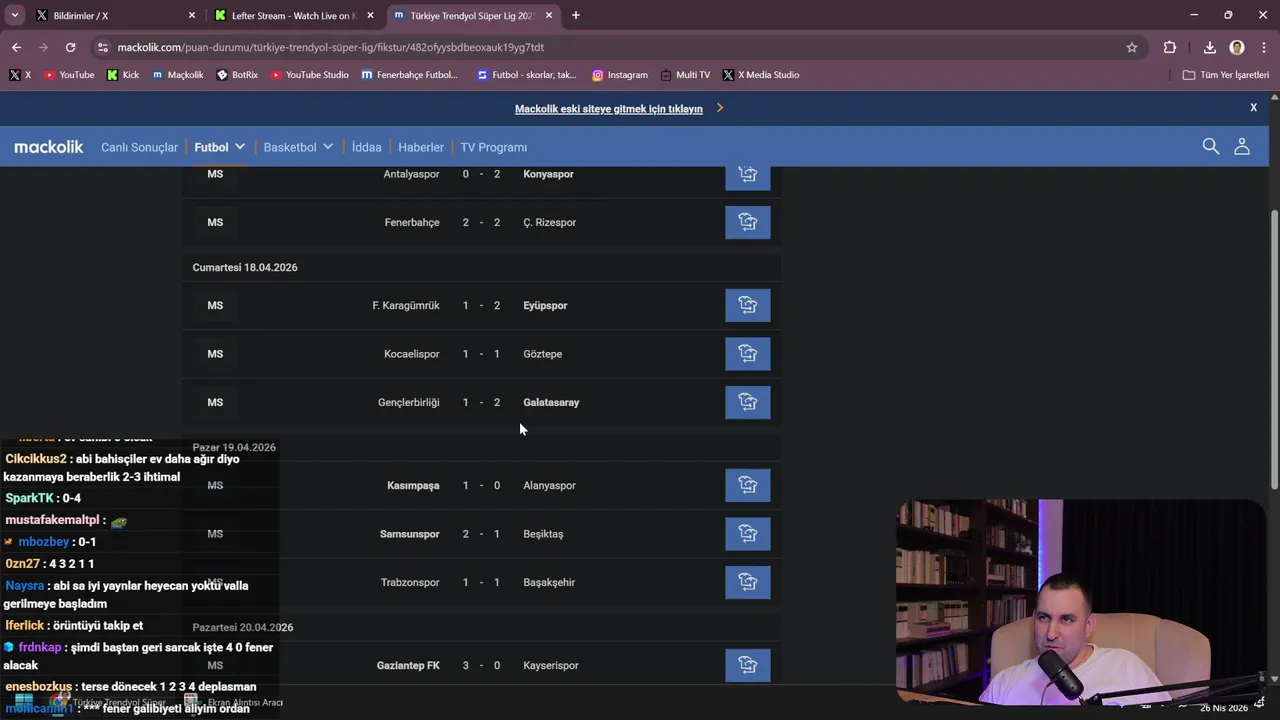This screenshot has height=720, width=1280.
Task: Open the Haberler menu item
Action: click(421, 147)
